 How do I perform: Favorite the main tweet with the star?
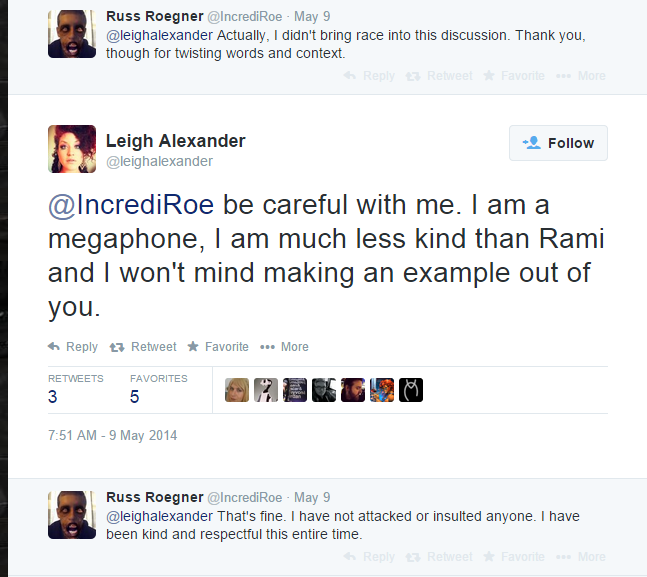[219, 347]
